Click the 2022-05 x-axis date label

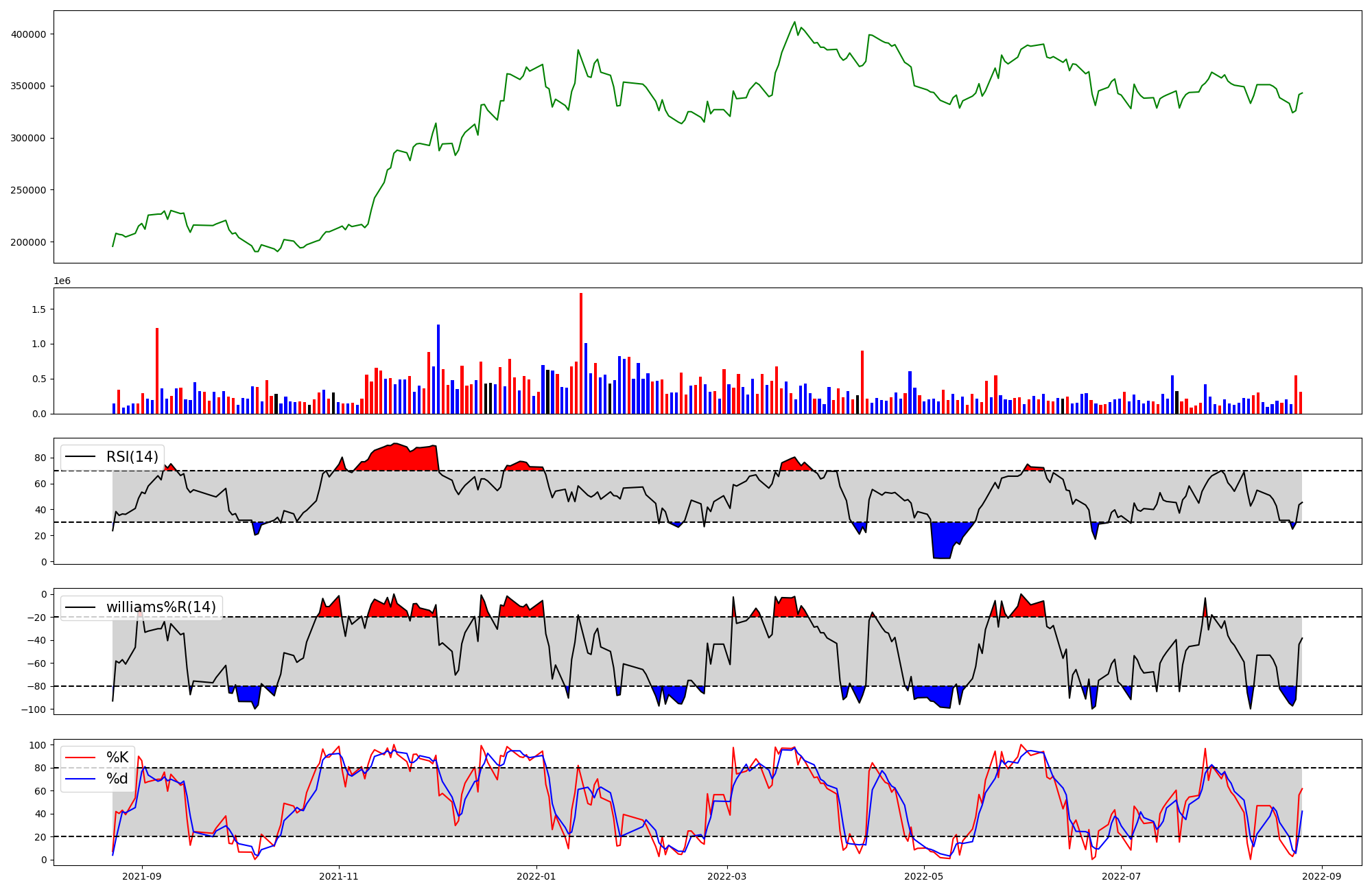(x=923, y=876)
